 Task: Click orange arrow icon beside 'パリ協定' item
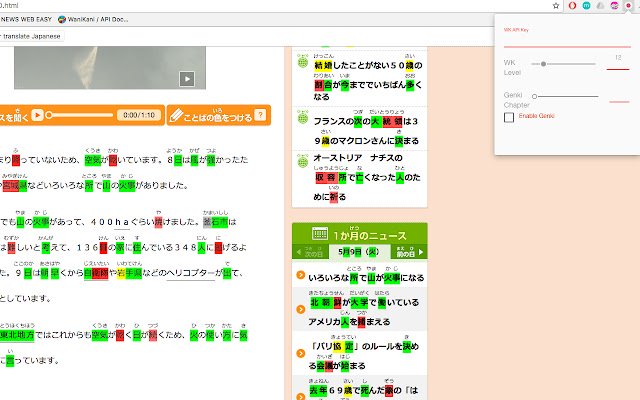pyautogui.click(x=301, y=353)
